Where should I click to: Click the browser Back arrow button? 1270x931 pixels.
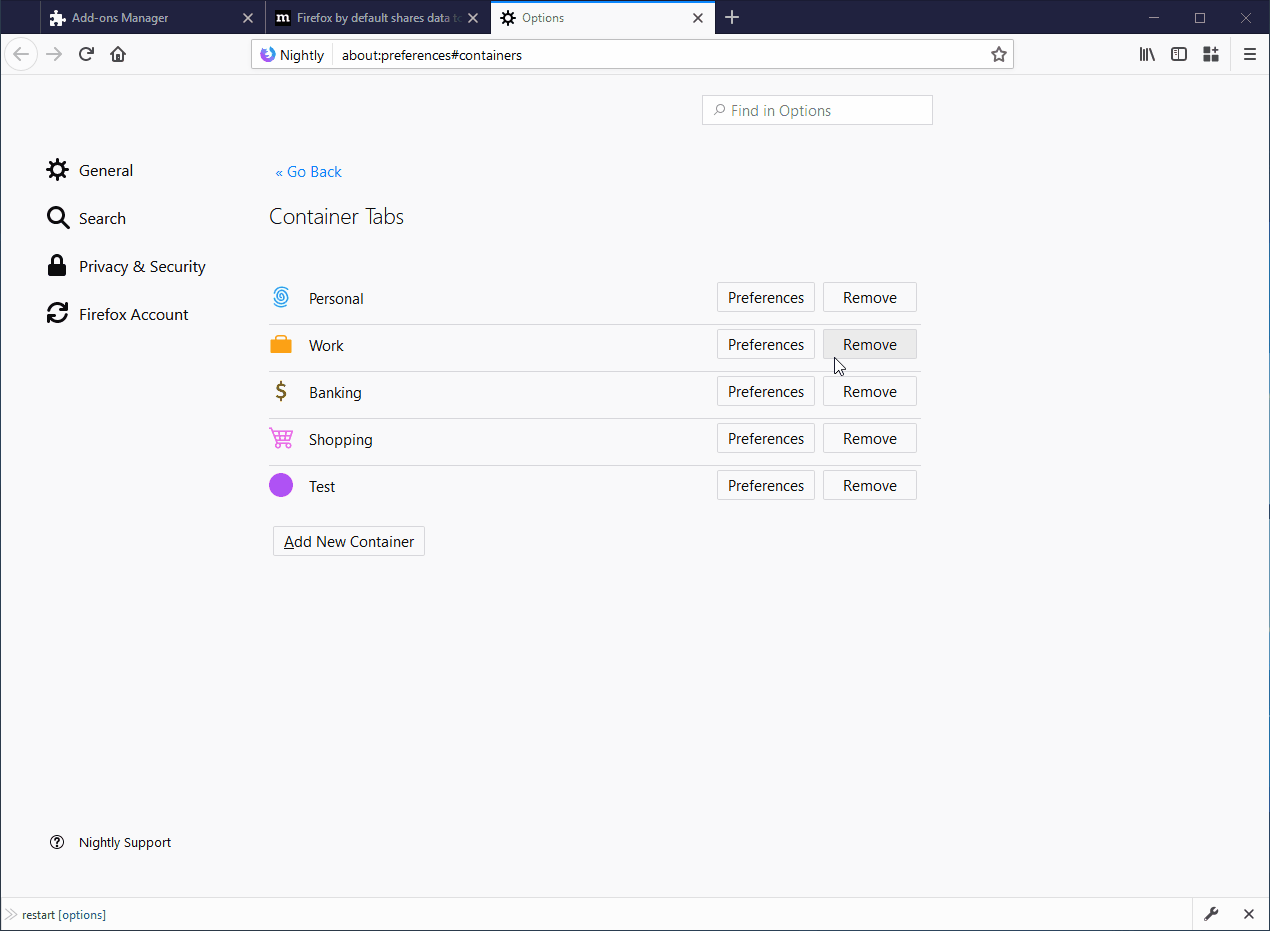[21, 54]
